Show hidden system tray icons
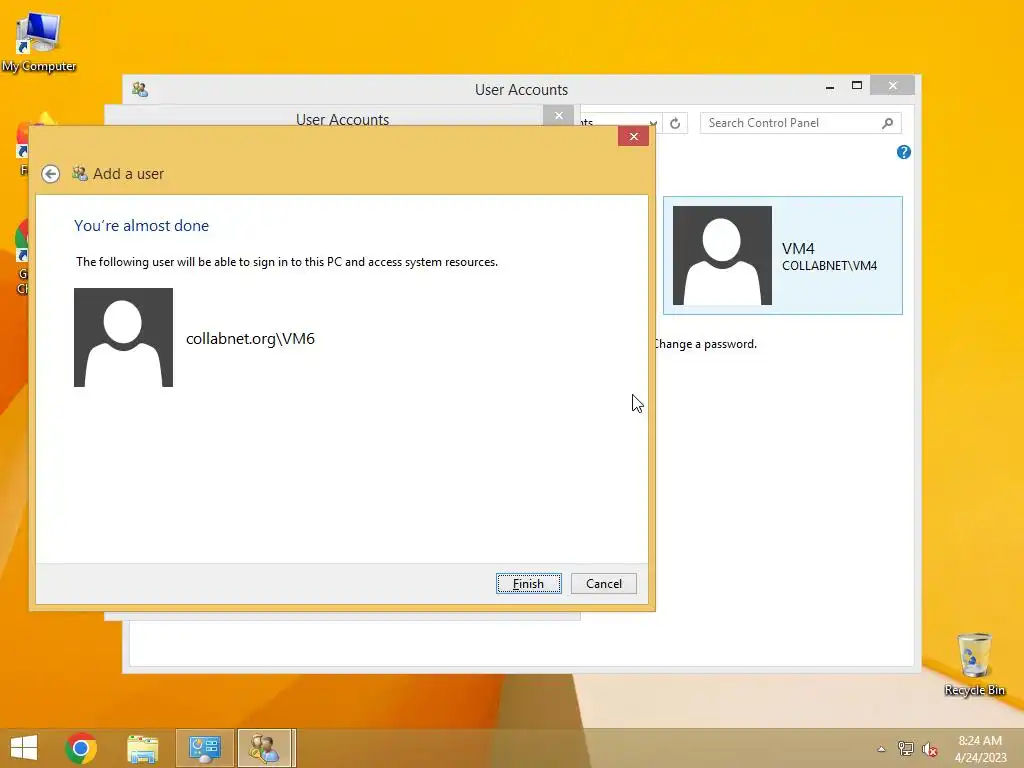Image resolution: width=1024 pixels, height=768 pixels. coord(881,749)
